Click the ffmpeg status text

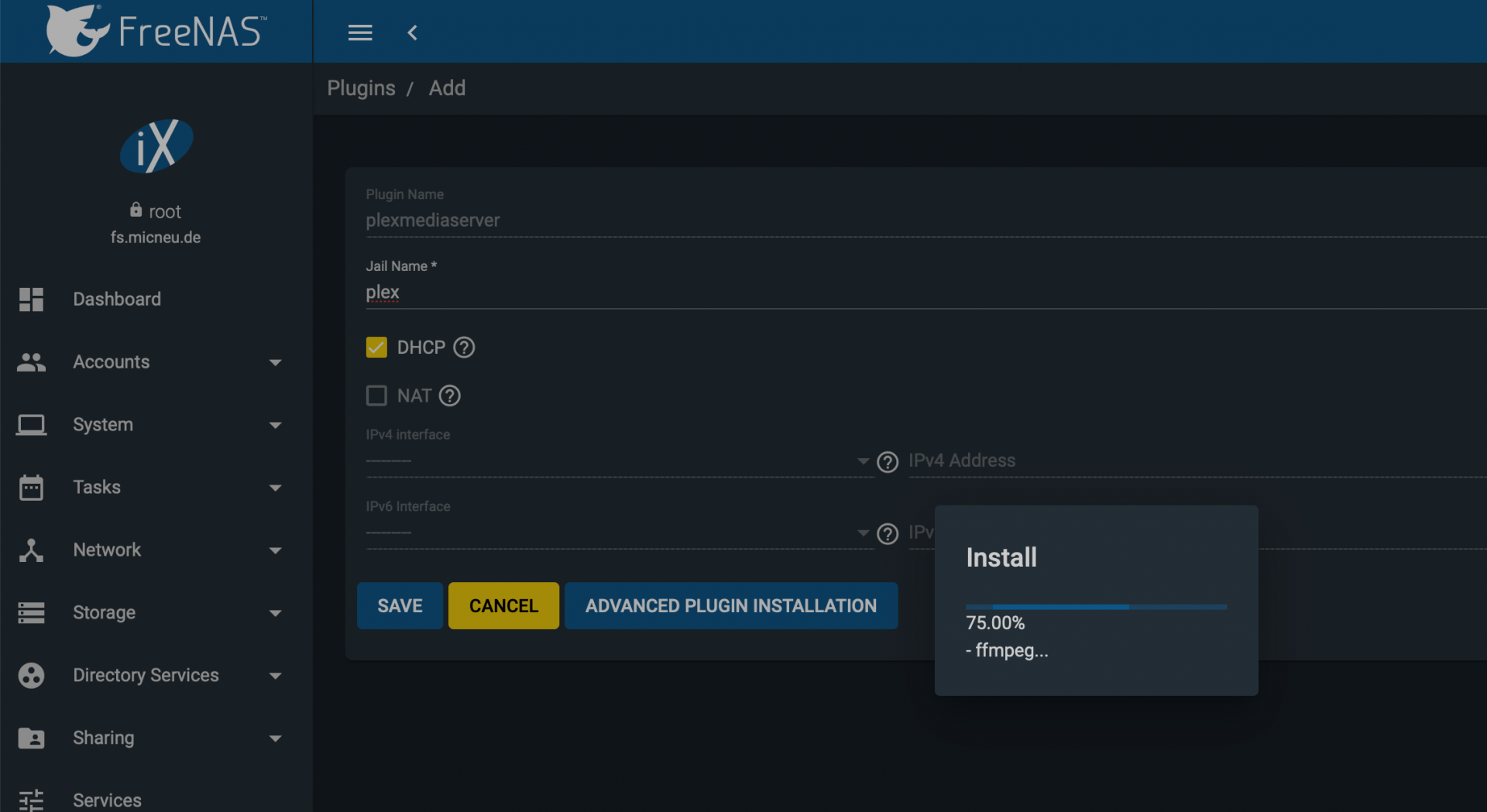[1007, 650]
